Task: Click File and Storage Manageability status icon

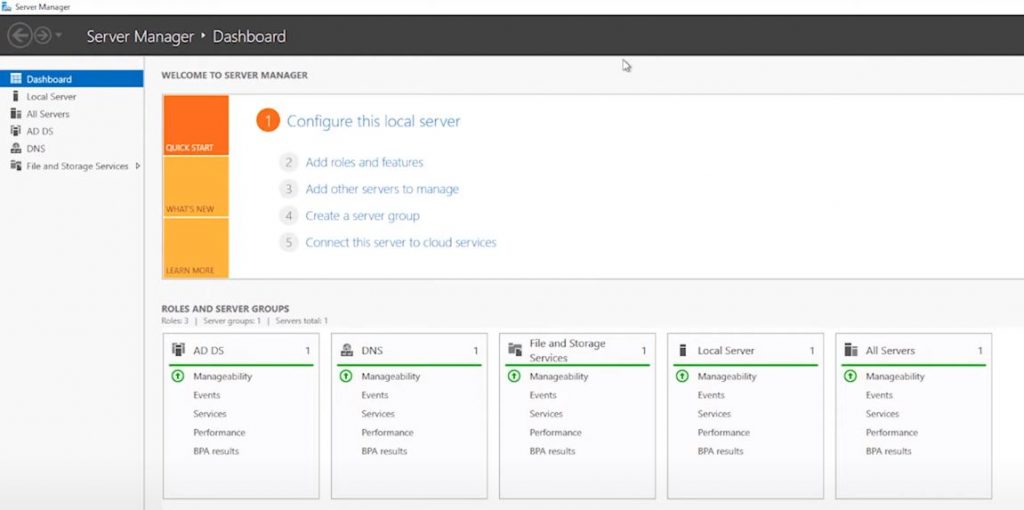Action: click(514, 376)
